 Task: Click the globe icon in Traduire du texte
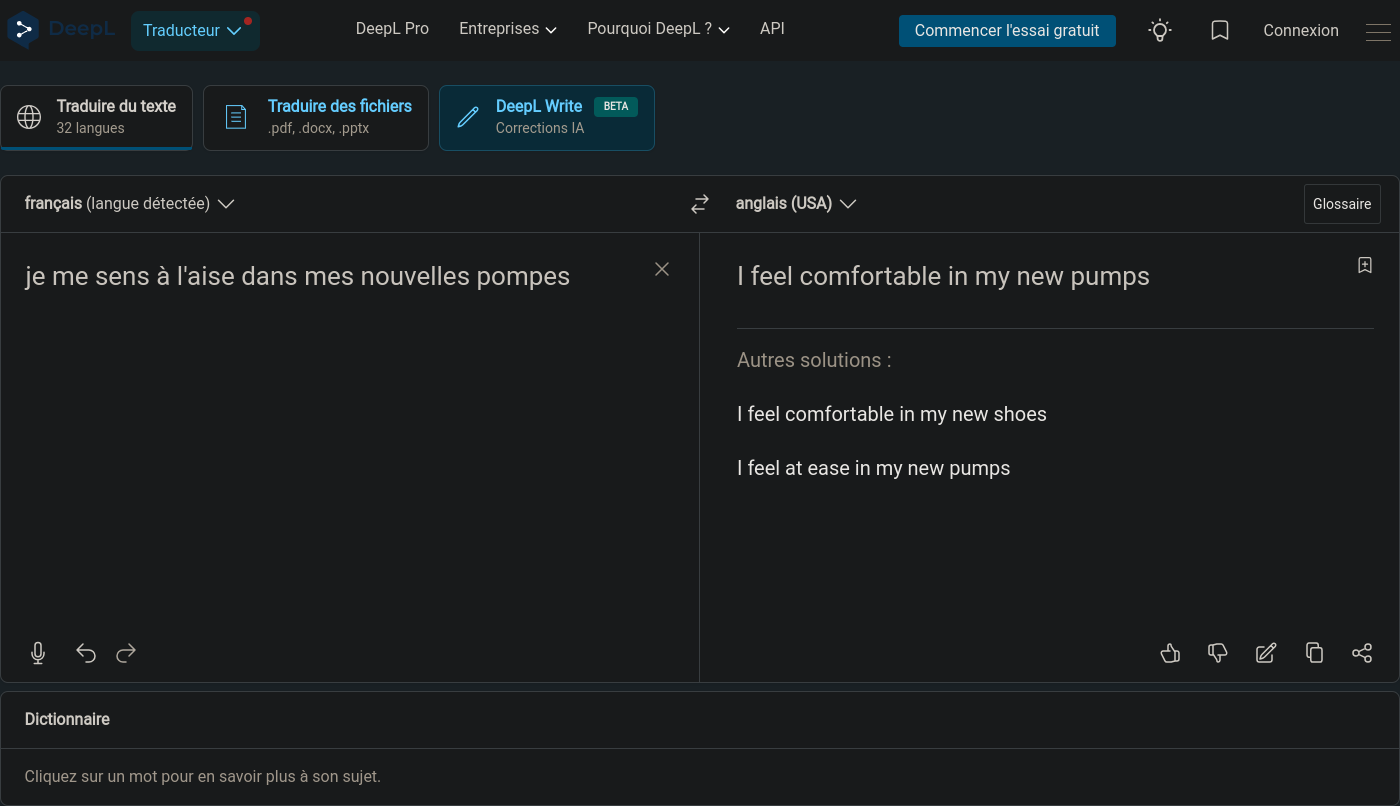pos(29,117)
